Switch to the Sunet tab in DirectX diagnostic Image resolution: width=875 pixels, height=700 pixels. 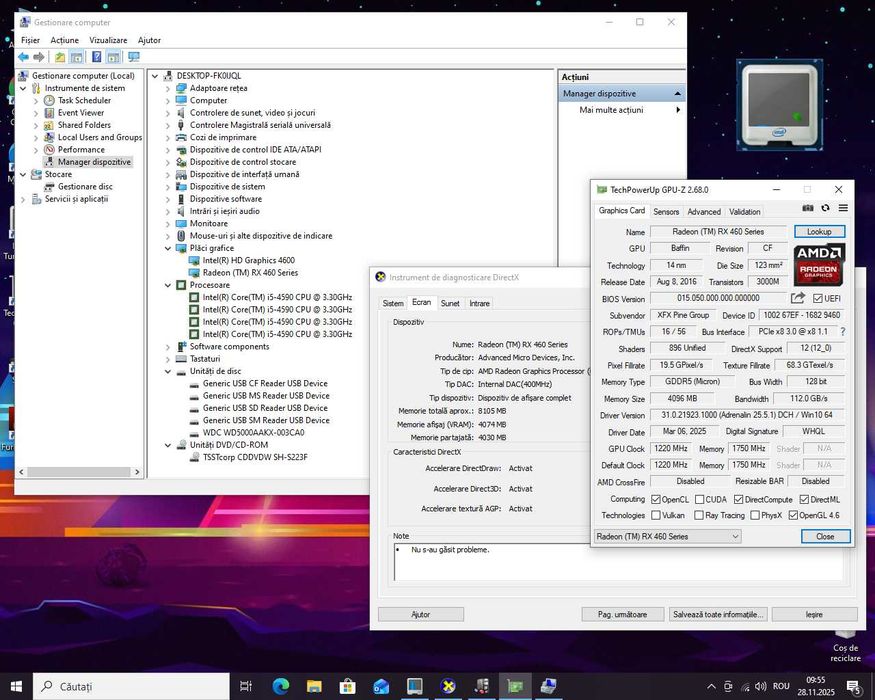[x=450, y=303]
